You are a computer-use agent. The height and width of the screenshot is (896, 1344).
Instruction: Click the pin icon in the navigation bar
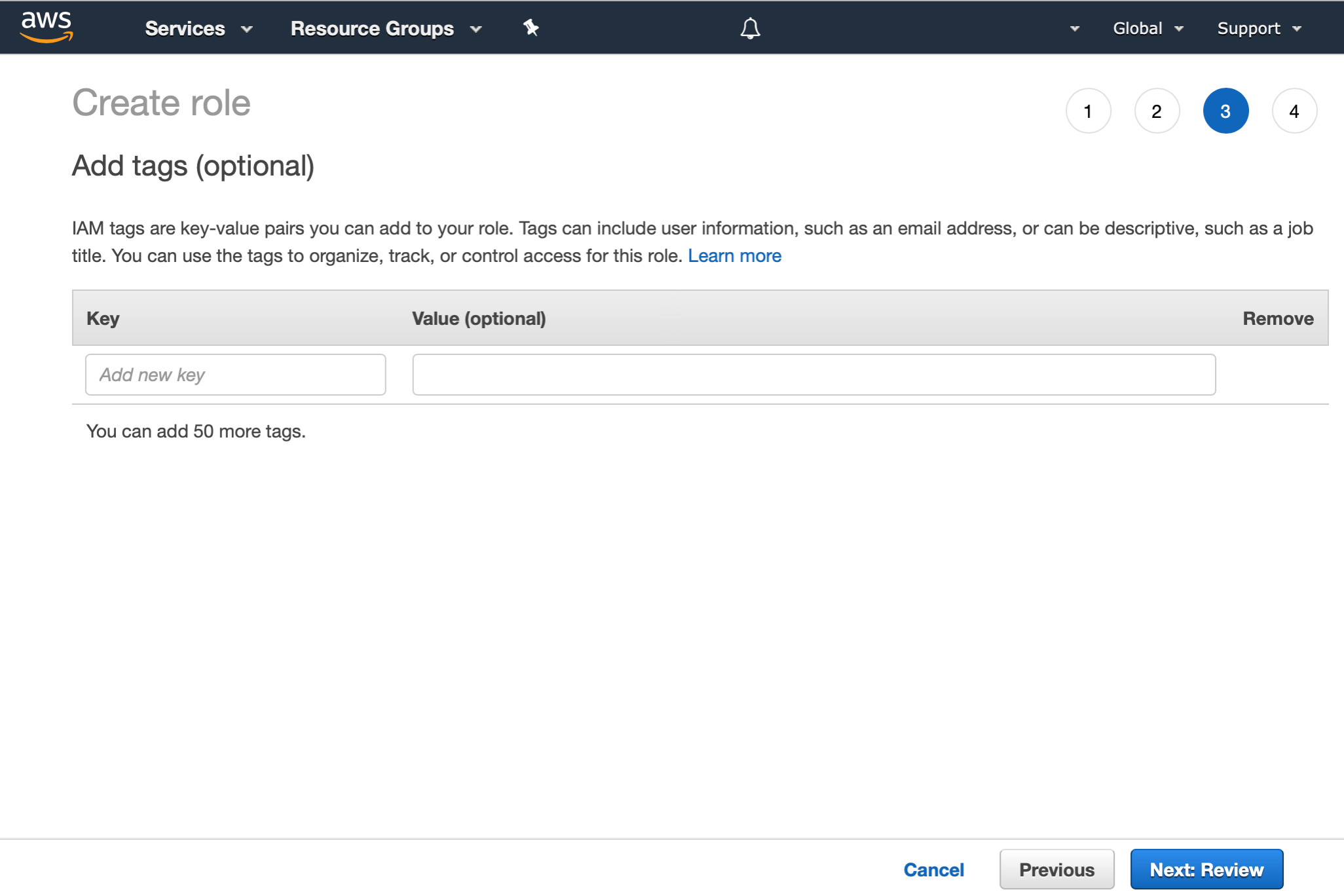point(531,28)
